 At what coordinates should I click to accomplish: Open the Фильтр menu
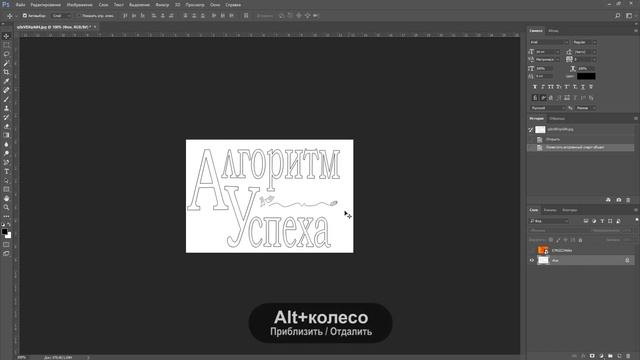click(162, 5)
